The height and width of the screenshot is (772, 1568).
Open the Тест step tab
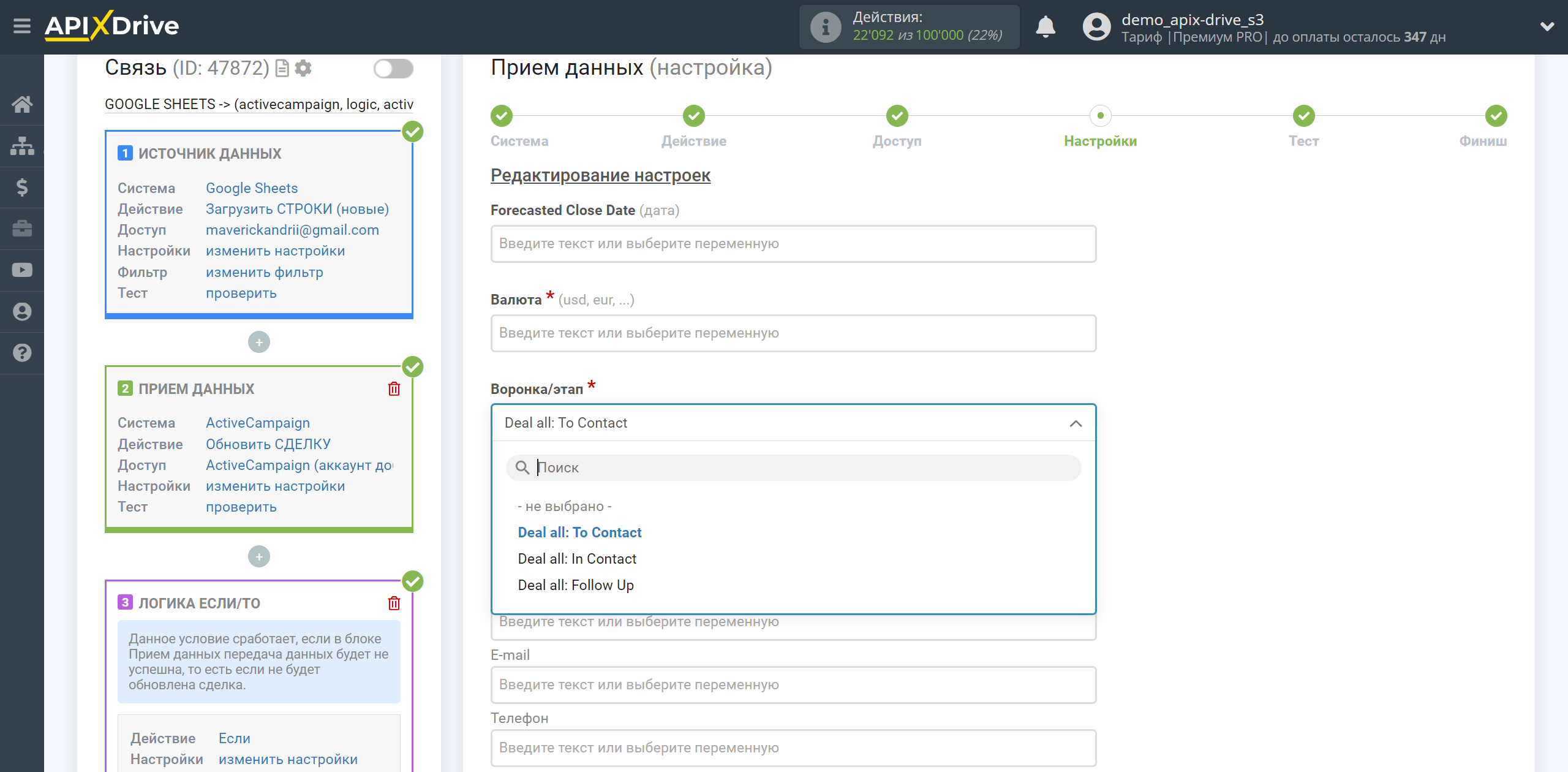click(1304, 141)
